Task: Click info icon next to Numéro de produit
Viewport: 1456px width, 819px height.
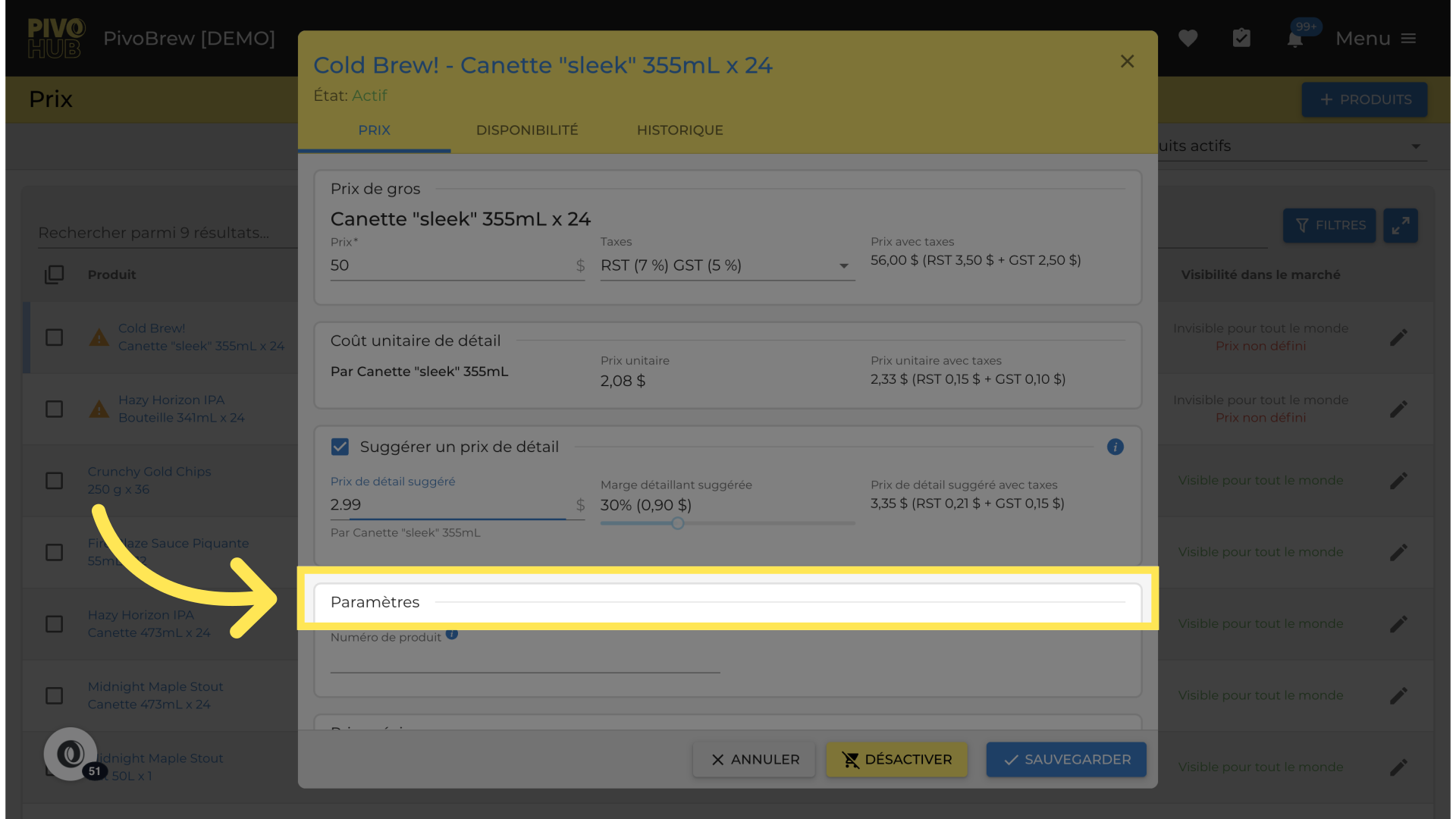Action: coord(452,635)
